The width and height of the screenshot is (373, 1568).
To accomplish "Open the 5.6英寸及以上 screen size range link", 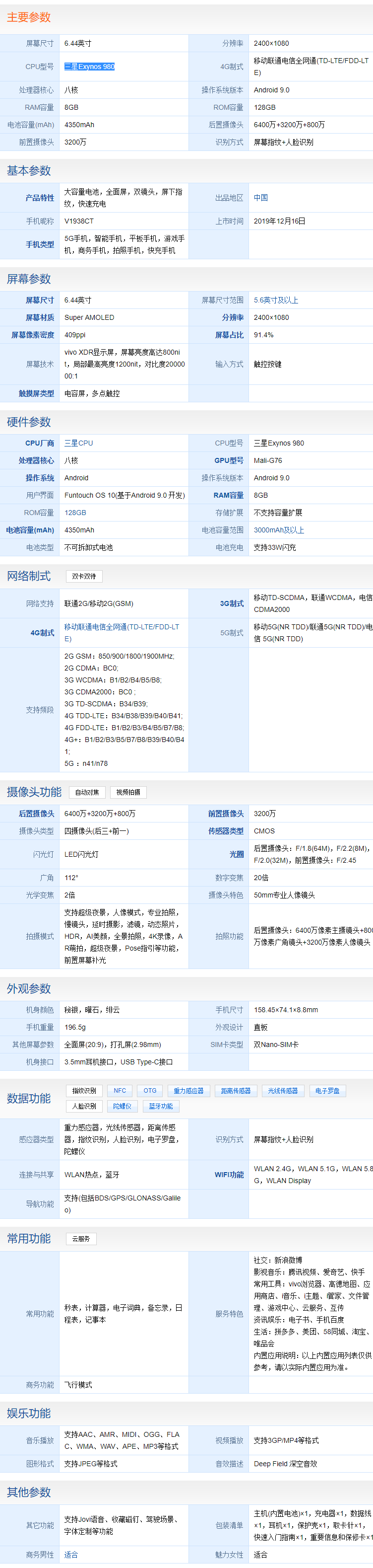I will (276, 300).
